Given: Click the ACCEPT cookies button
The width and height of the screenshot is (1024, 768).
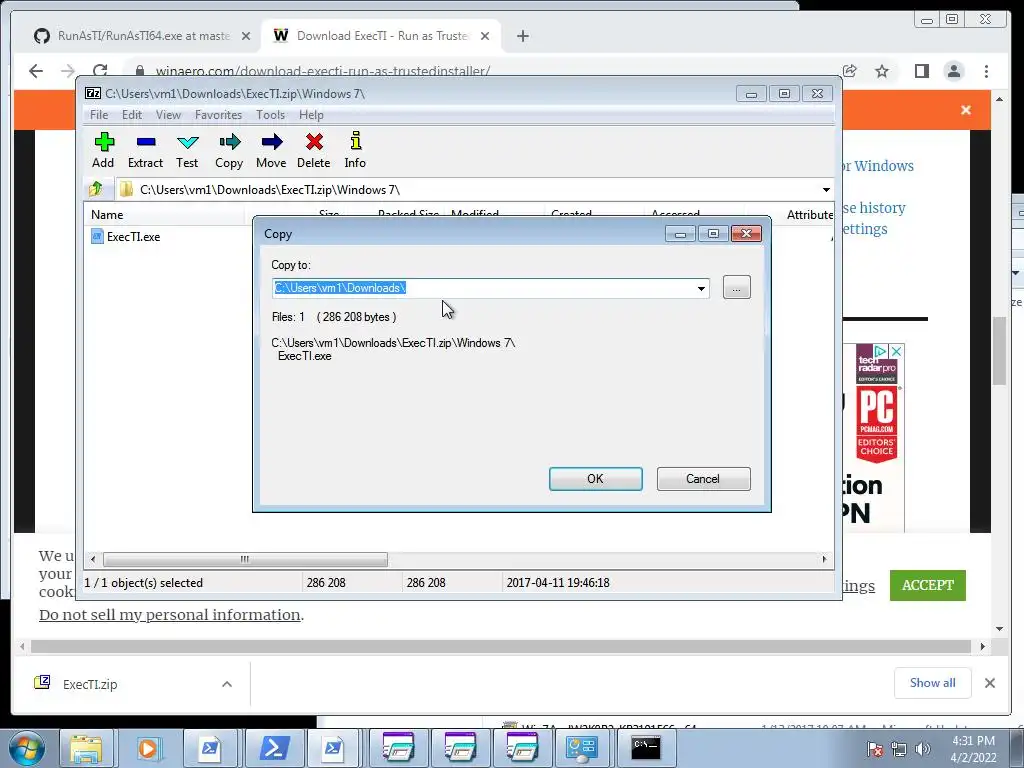Looking at the screenshot, I should (927, 585).
